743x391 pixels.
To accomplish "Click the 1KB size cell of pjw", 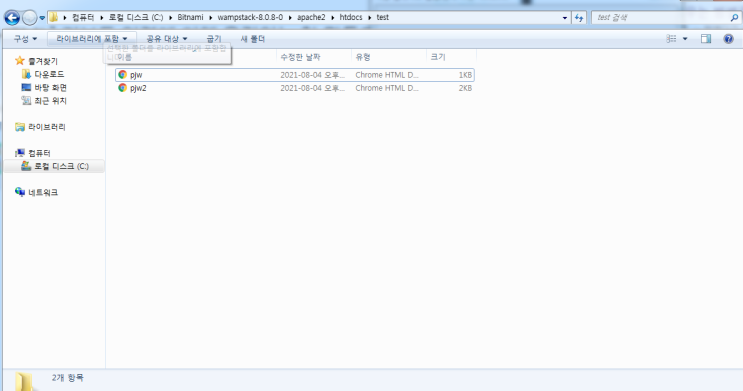I will click(465, 75).
